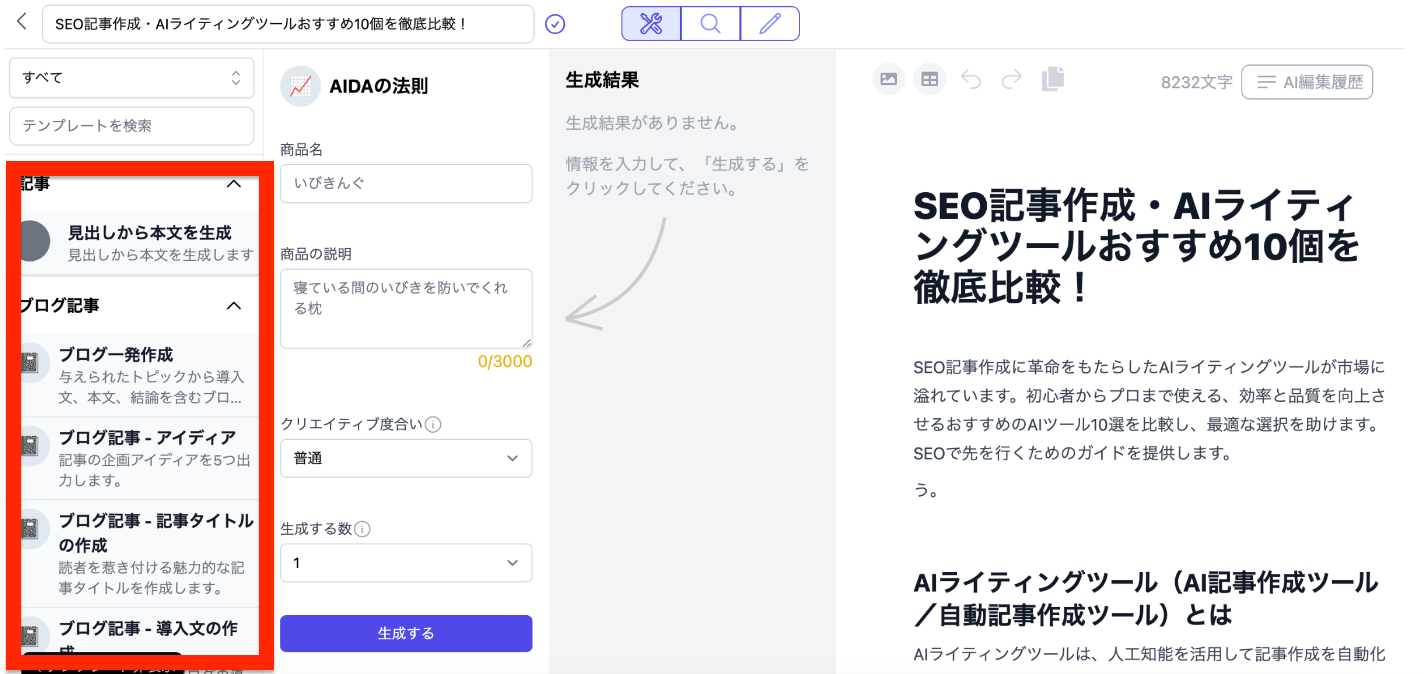Click the 0/3000 character counter
This screenshot has height=674, width=1424.
pyautogui.click(x=505, y=361)
